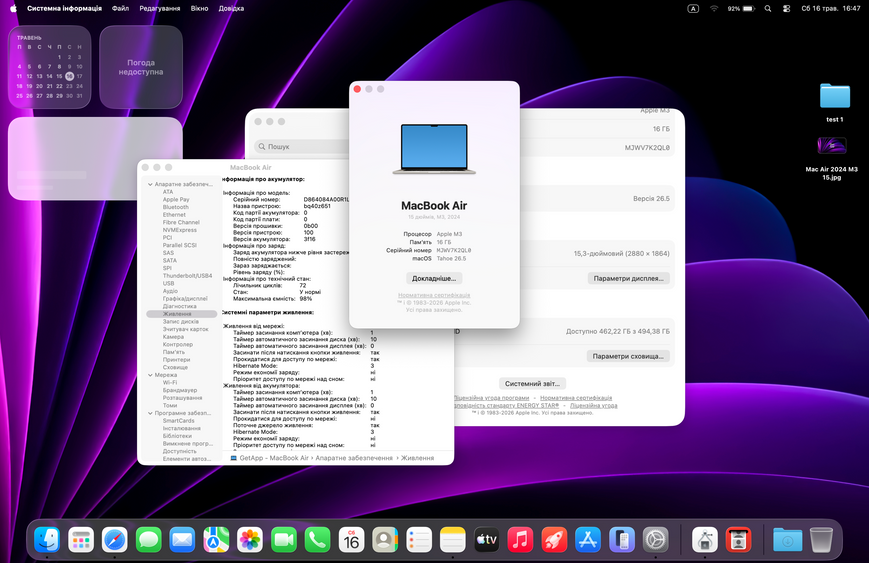Select Графіка/дисплеї in the sidebar
This screenshot has width=869, height=563.
click(185, 299)
